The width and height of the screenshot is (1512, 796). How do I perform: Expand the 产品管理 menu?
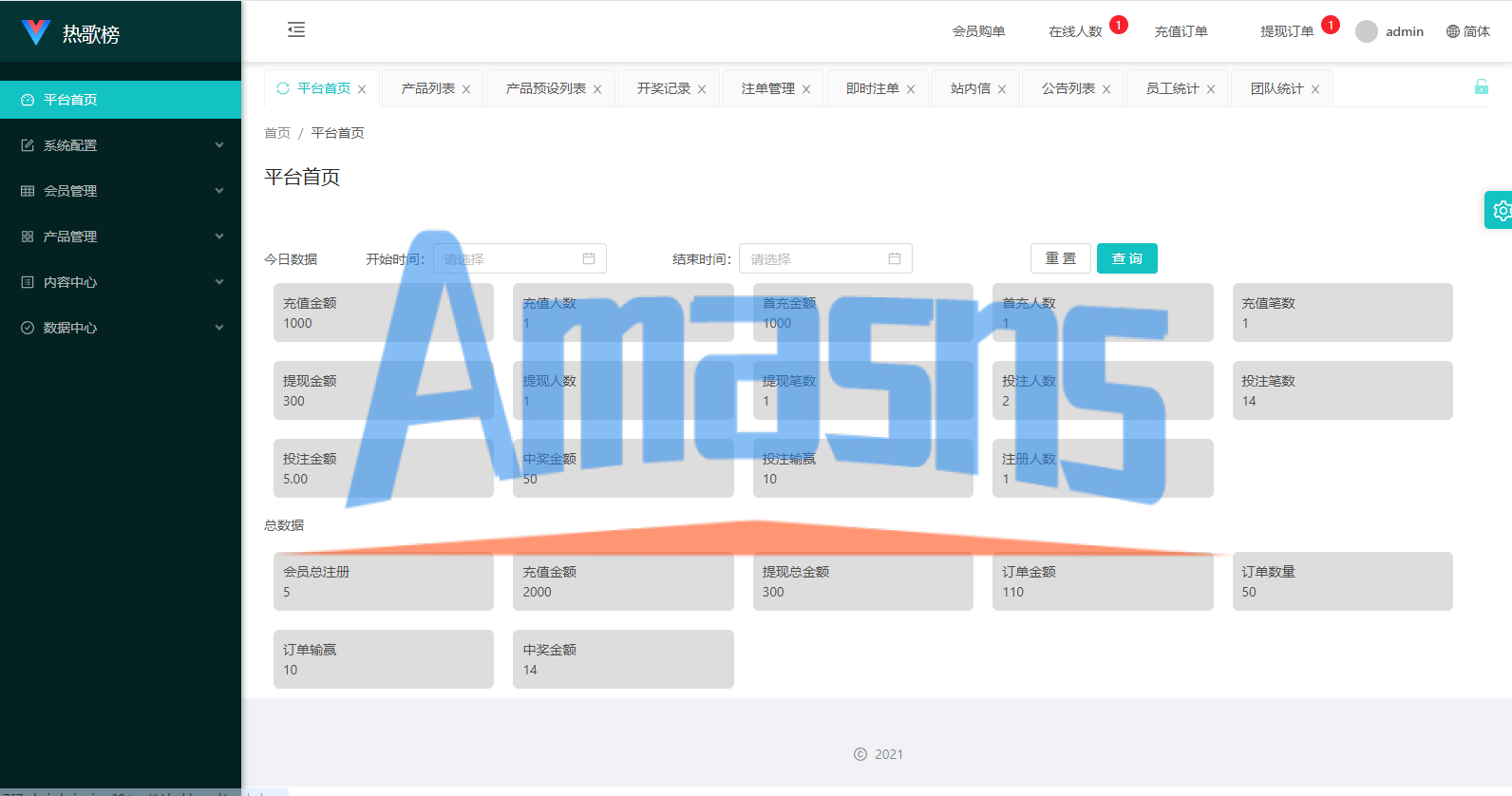coord(121,237)
